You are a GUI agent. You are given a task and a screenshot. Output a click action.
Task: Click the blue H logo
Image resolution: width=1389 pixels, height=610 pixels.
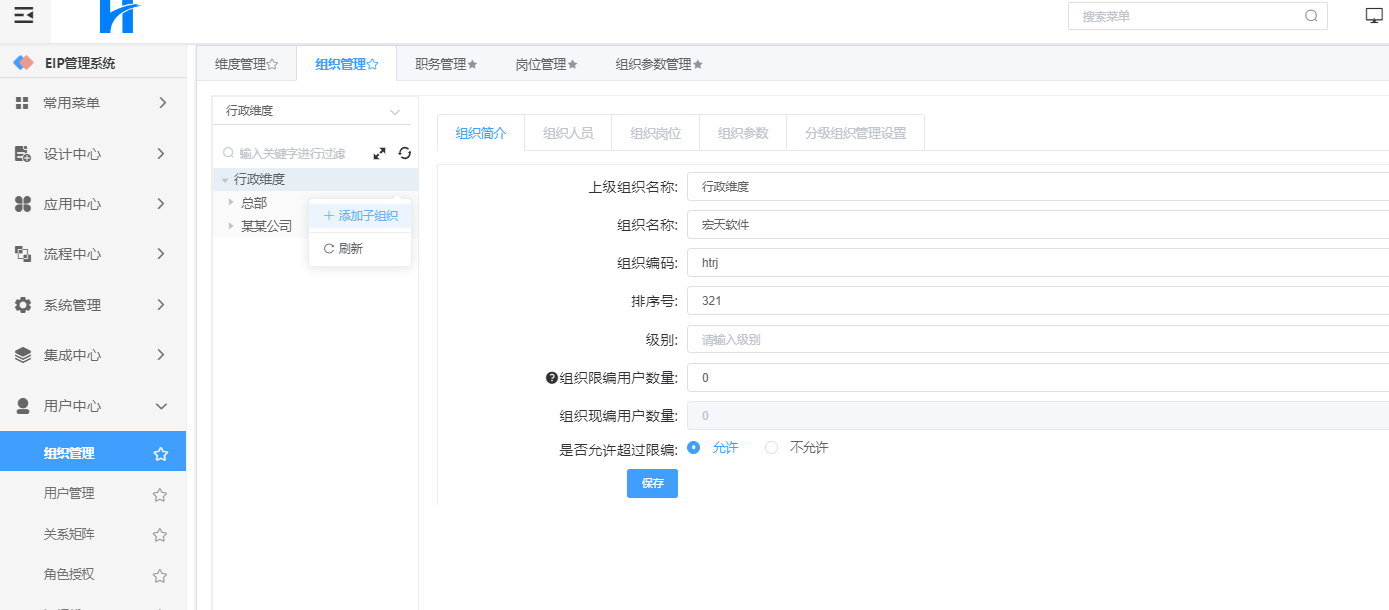point(119,16)
